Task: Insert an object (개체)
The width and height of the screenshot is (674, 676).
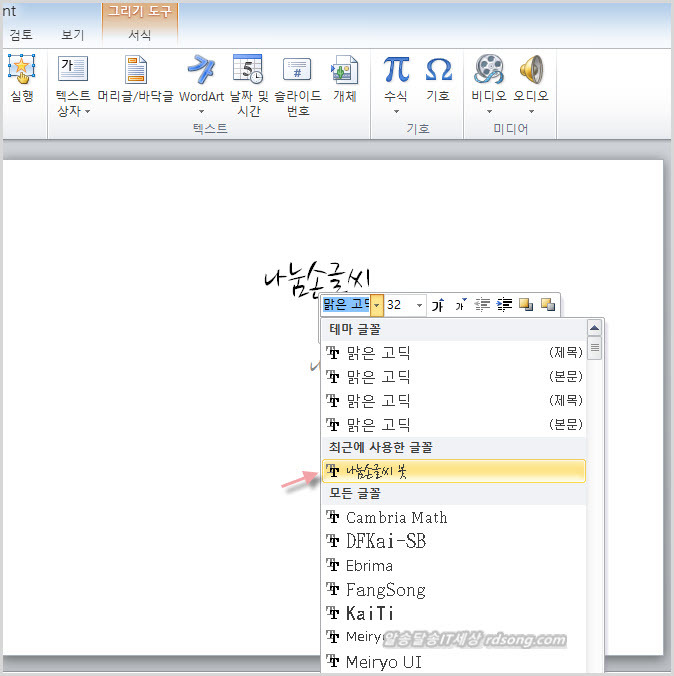Action: tap(344, 70)
